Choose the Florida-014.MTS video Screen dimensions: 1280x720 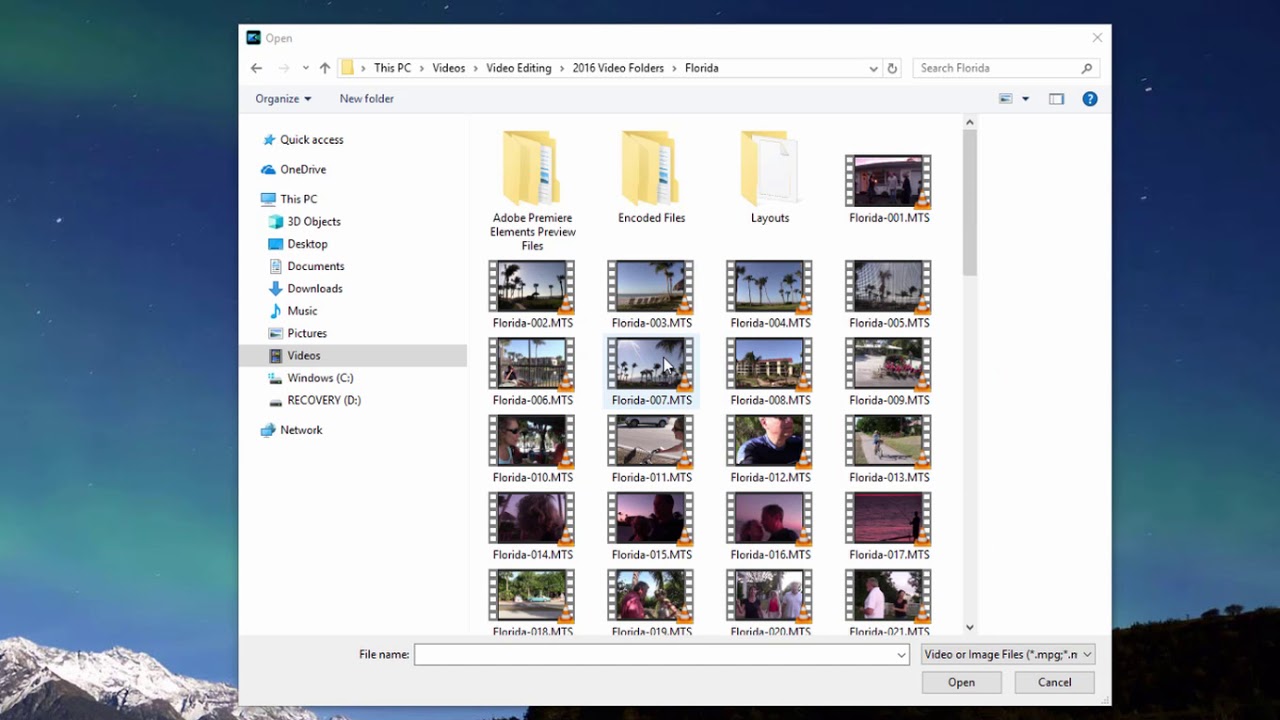click(x=532, y=525)
